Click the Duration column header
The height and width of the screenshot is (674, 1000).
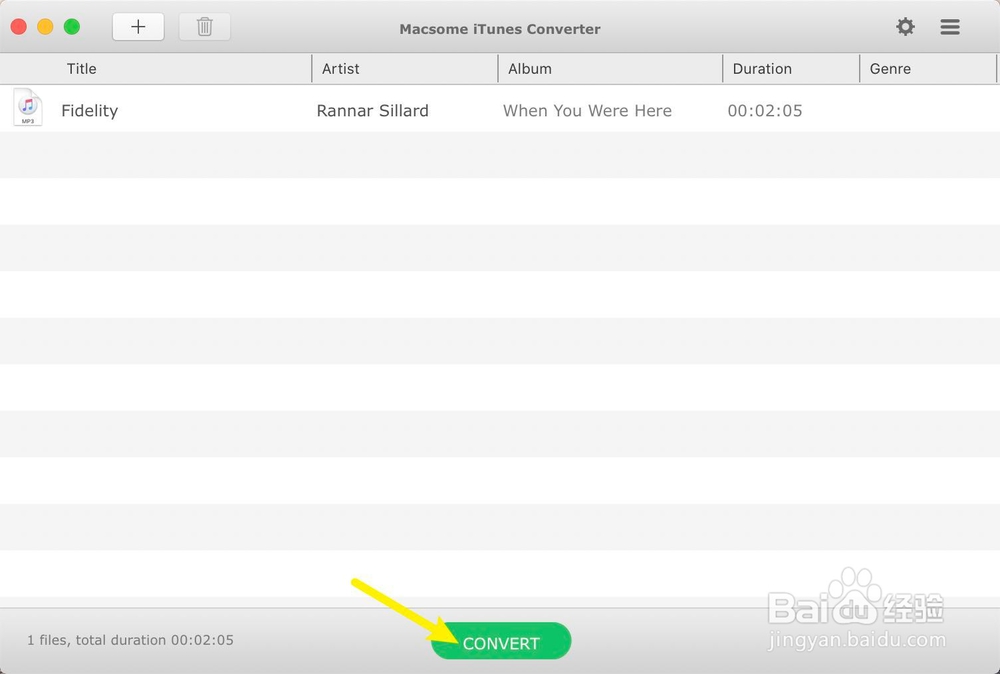tap(762, 68)
